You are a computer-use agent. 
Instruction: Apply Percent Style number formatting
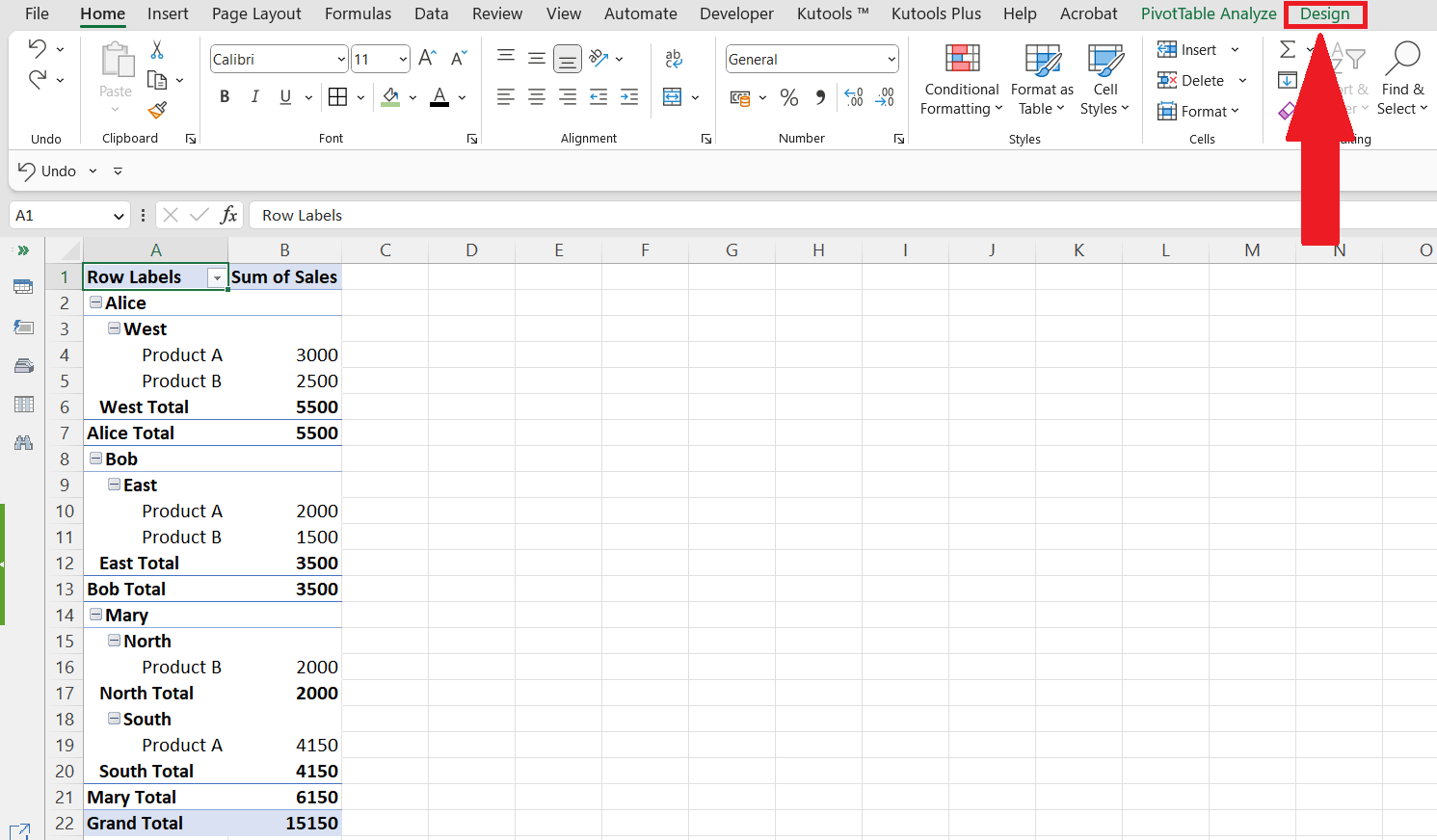click(788, 97)
